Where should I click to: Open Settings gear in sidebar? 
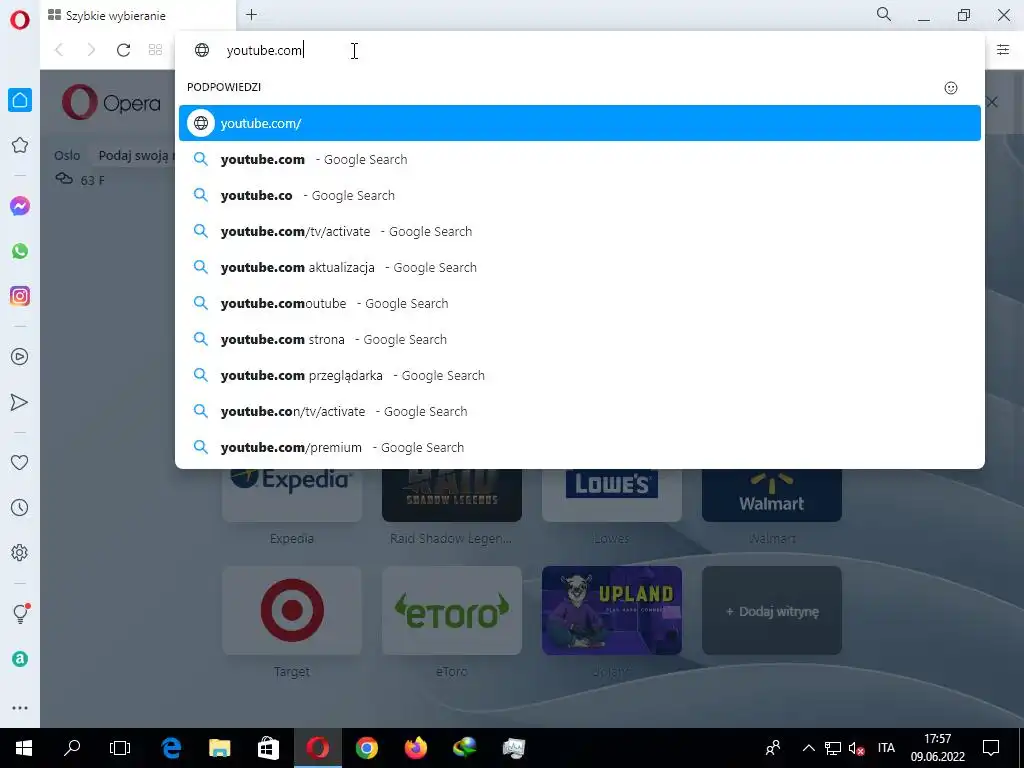click(20, 552)
